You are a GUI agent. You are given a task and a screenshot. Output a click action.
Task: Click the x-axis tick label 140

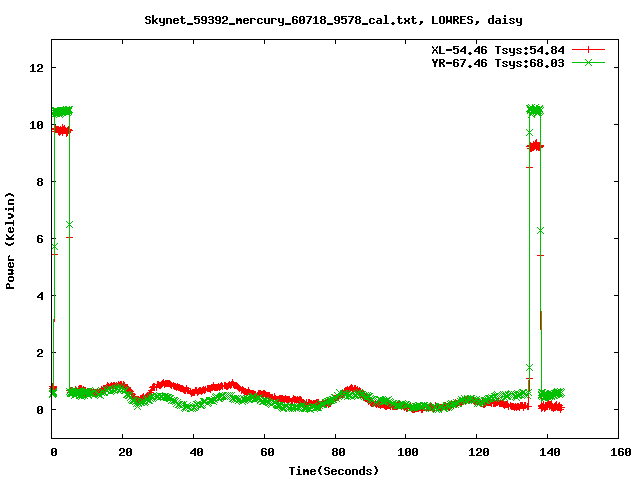[x=550, y=452]
